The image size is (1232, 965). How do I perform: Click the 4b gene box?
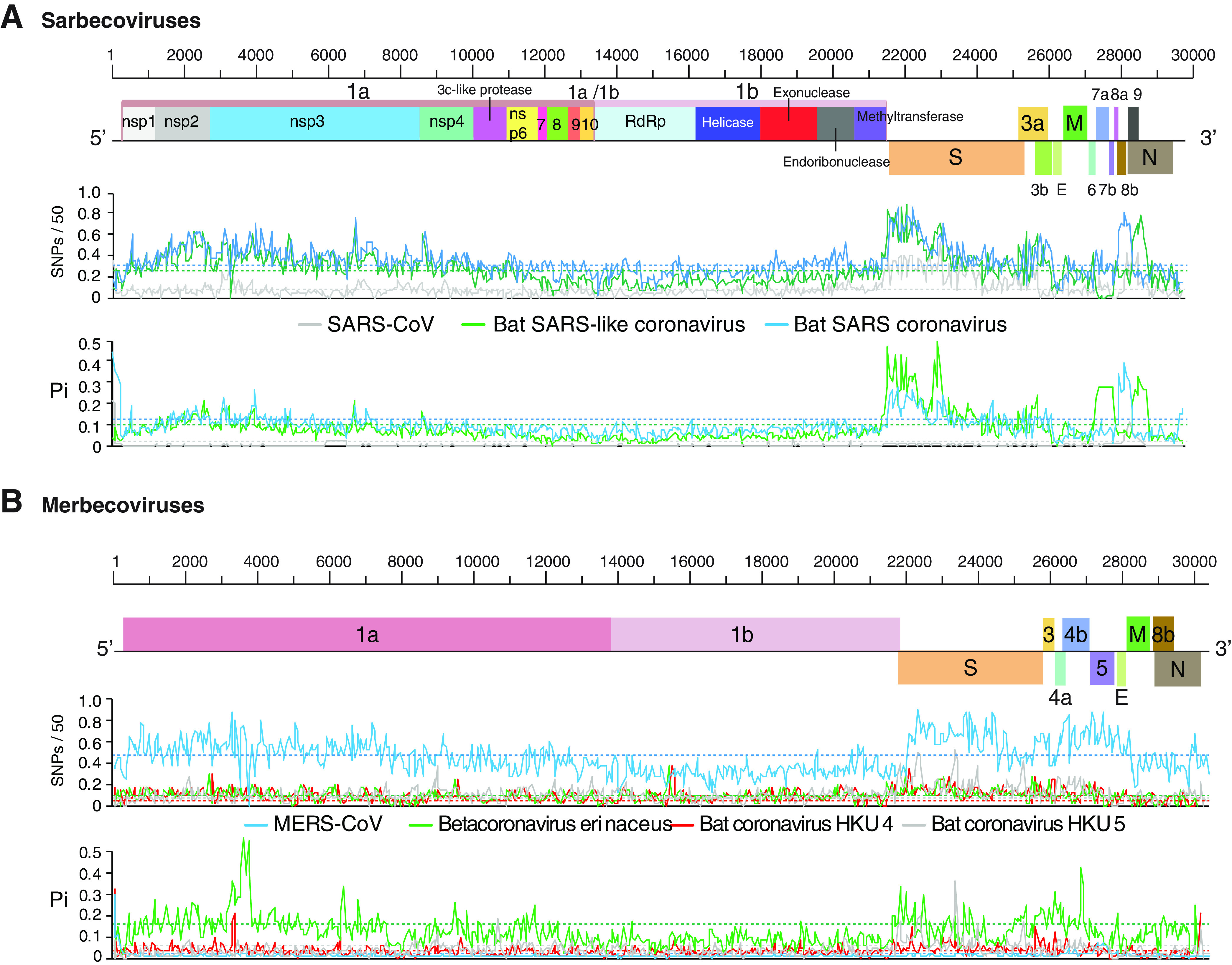(x=1075, y=634)
